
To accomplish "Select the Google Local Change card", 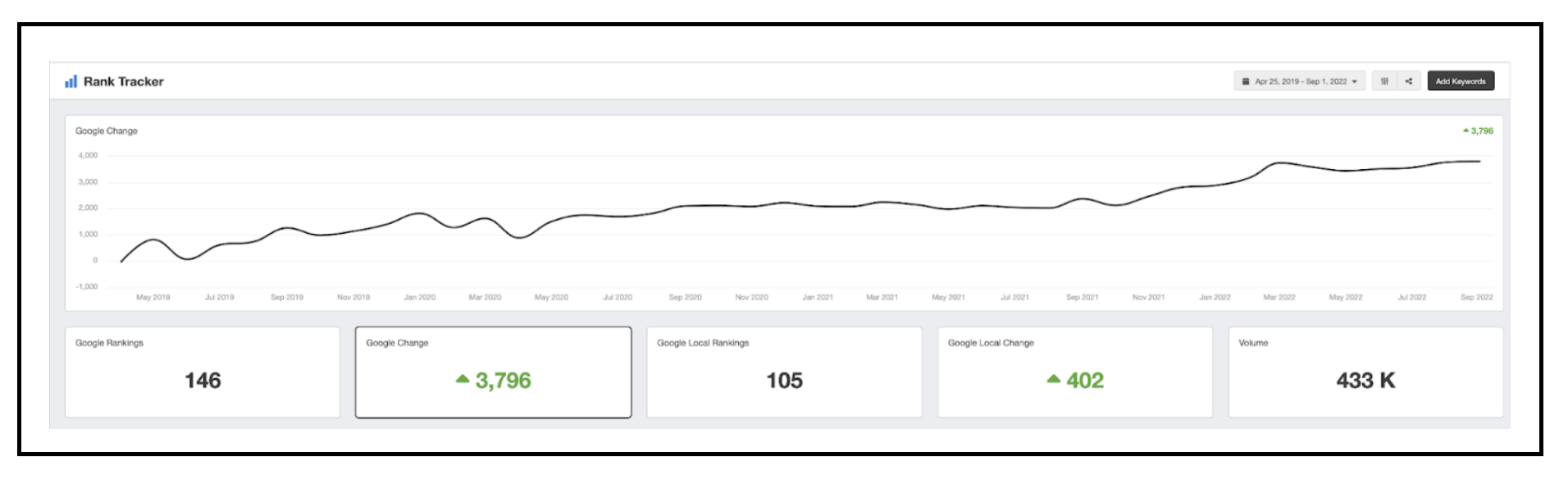I will tap(1075, 372).
